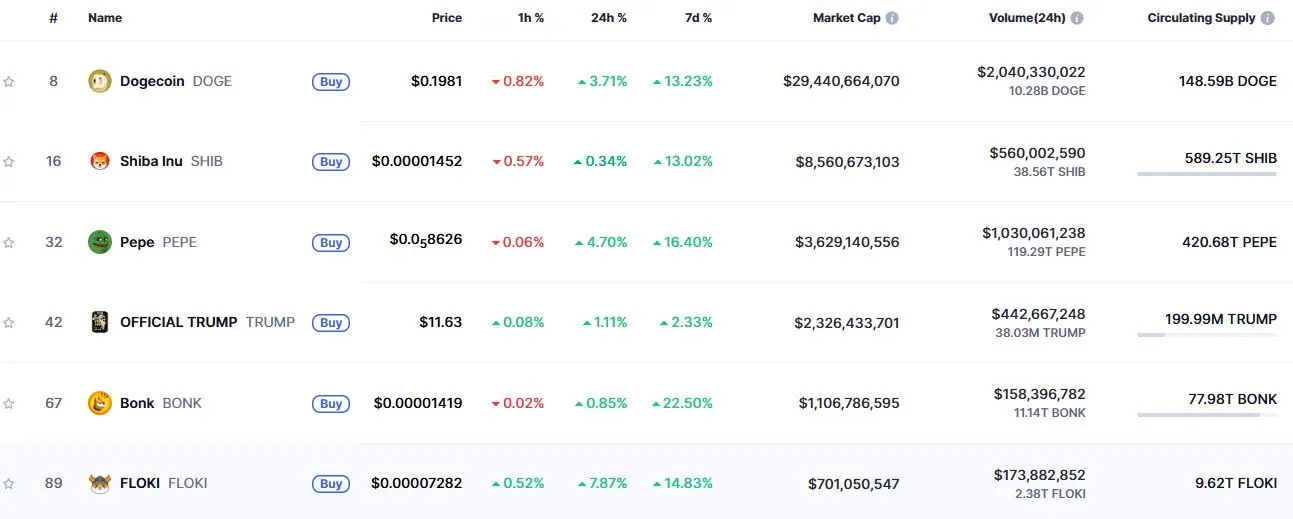
Task: Toggle the watchlist star for Pepe
Action: (x=9, y=243)
